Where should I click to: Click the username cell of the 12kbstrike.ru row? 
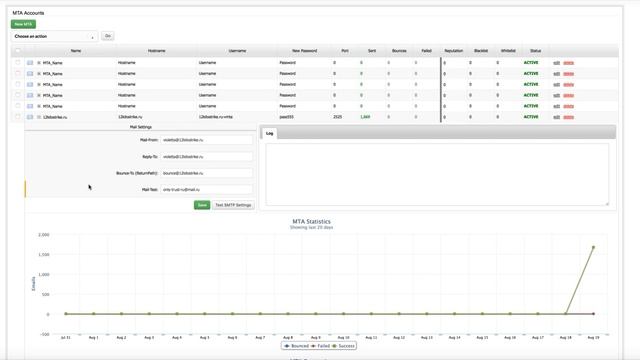216,117
